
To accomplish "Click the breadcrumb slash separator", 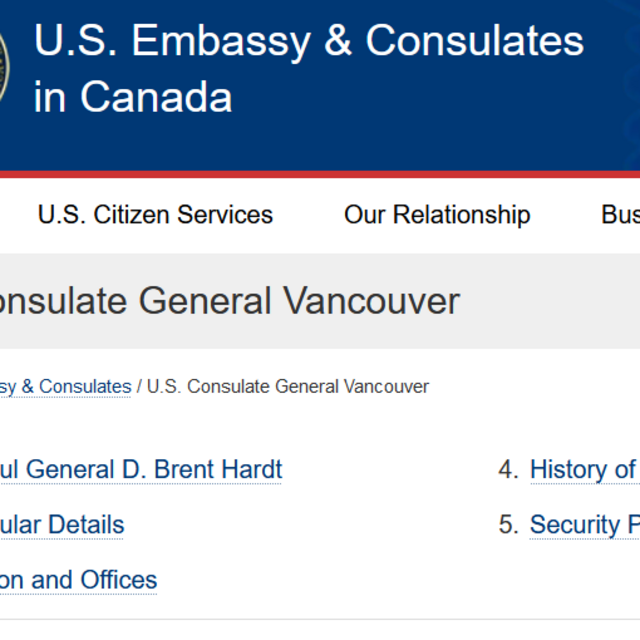I will click(x=139, y=386).
